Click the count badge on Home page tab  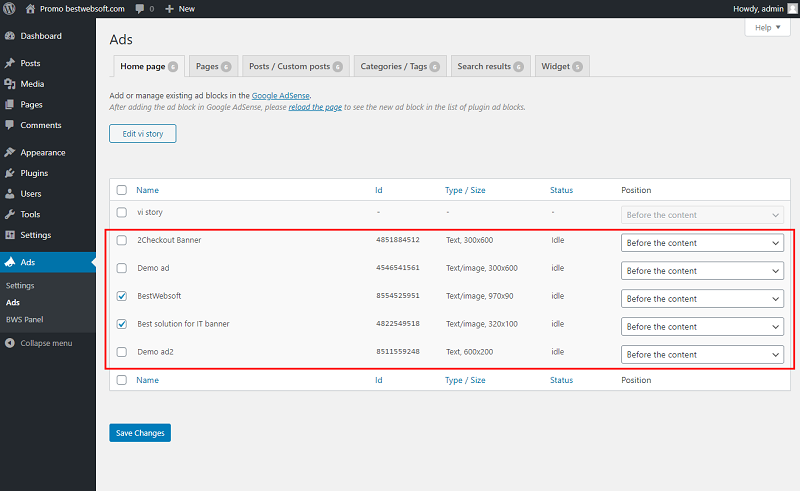tap(173, 67)
